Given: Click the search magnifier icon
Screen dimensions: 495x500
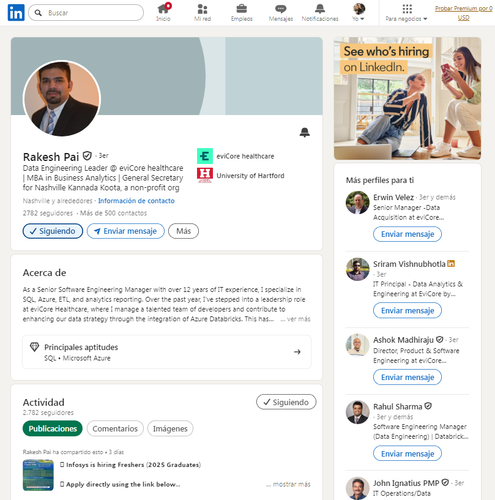Looking at the screenshot, I should (38, 13).
